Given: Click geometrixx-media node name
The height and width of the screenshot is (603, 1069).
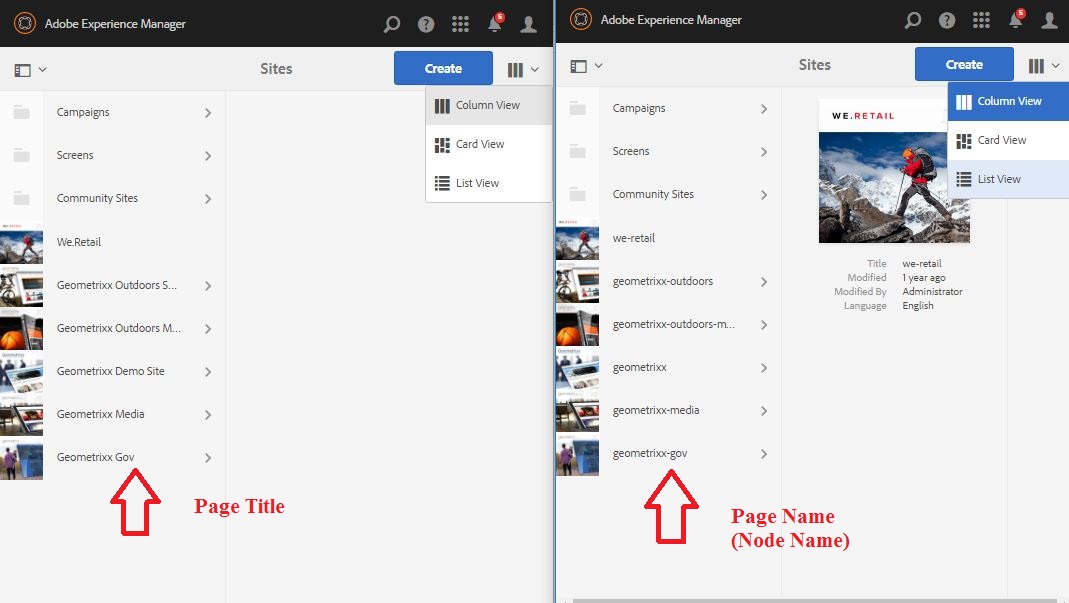Looking at the screenshot, I should [x=656, y=410].
